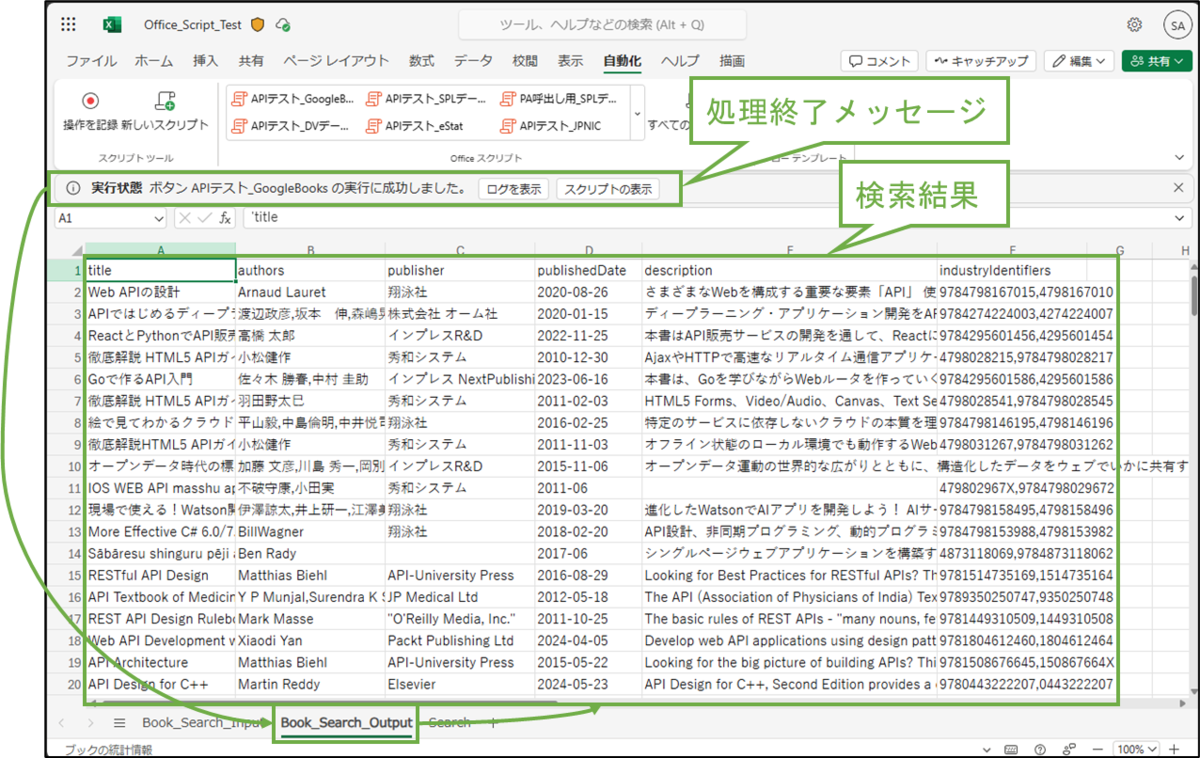
Task: Run the APIテスト_SPLデー... script
Action: [x=427, y=98]
